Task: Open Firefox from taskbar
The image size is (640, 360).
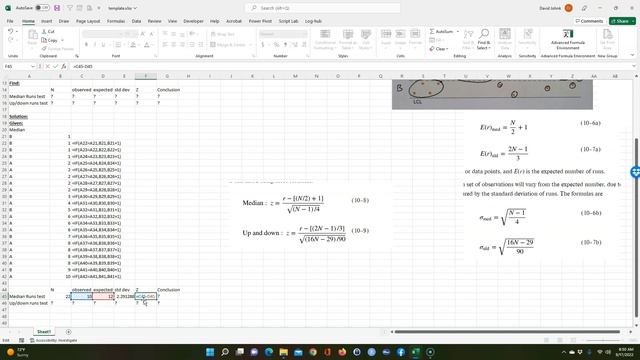Action: coord(342,352)
